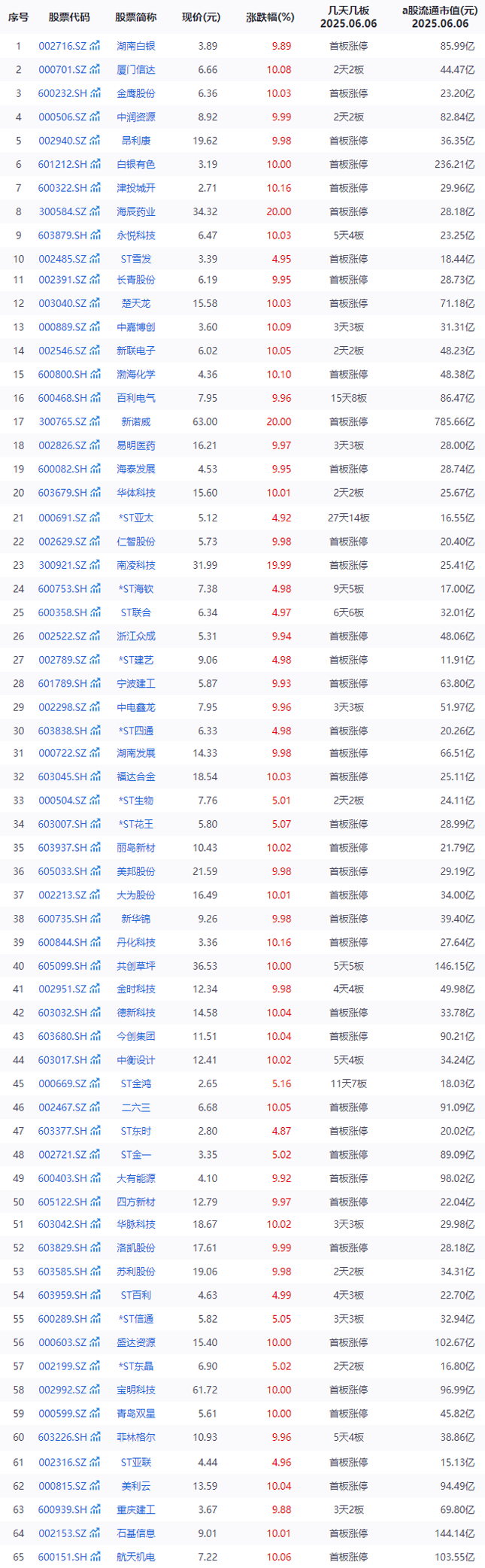Select stock name 永悦科技
This screenshot has height=1568, width=485.
(136, 236)
